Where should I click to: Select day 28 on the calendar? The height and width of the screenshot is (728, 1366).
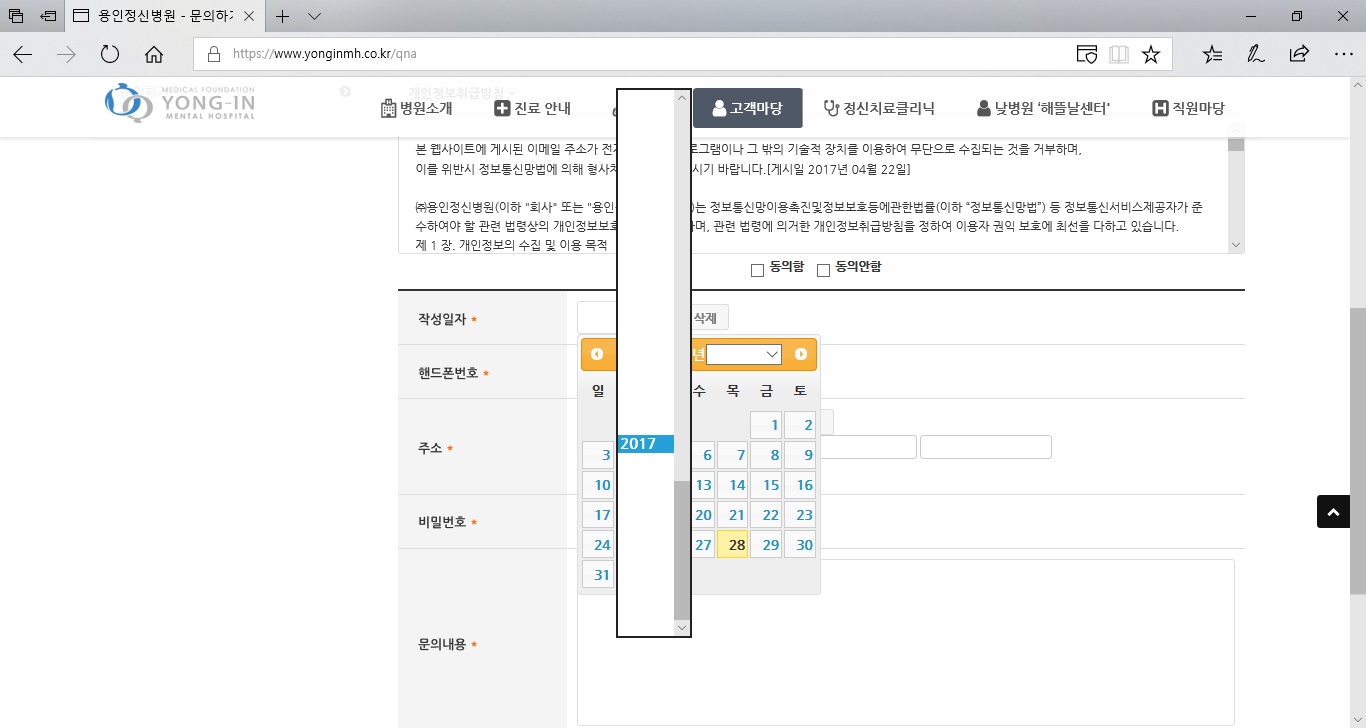pos(734,544)
